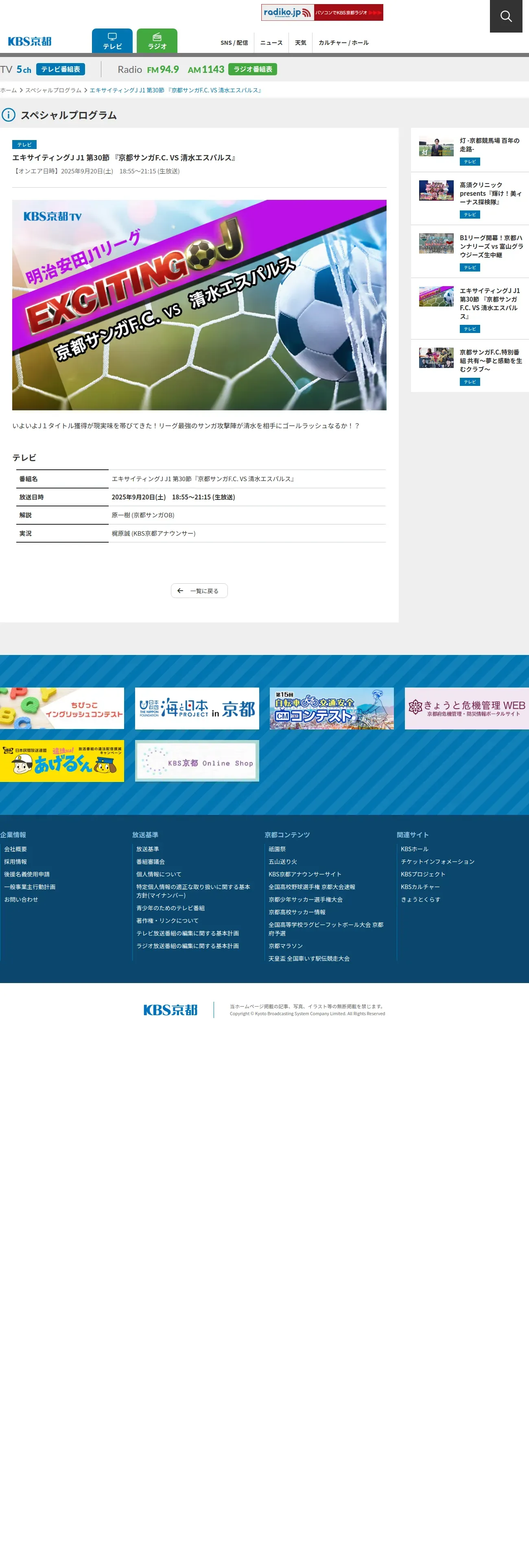Open 後援名義使用申請 footer link
Screen dimensions: 529x1568
point(27,874)
